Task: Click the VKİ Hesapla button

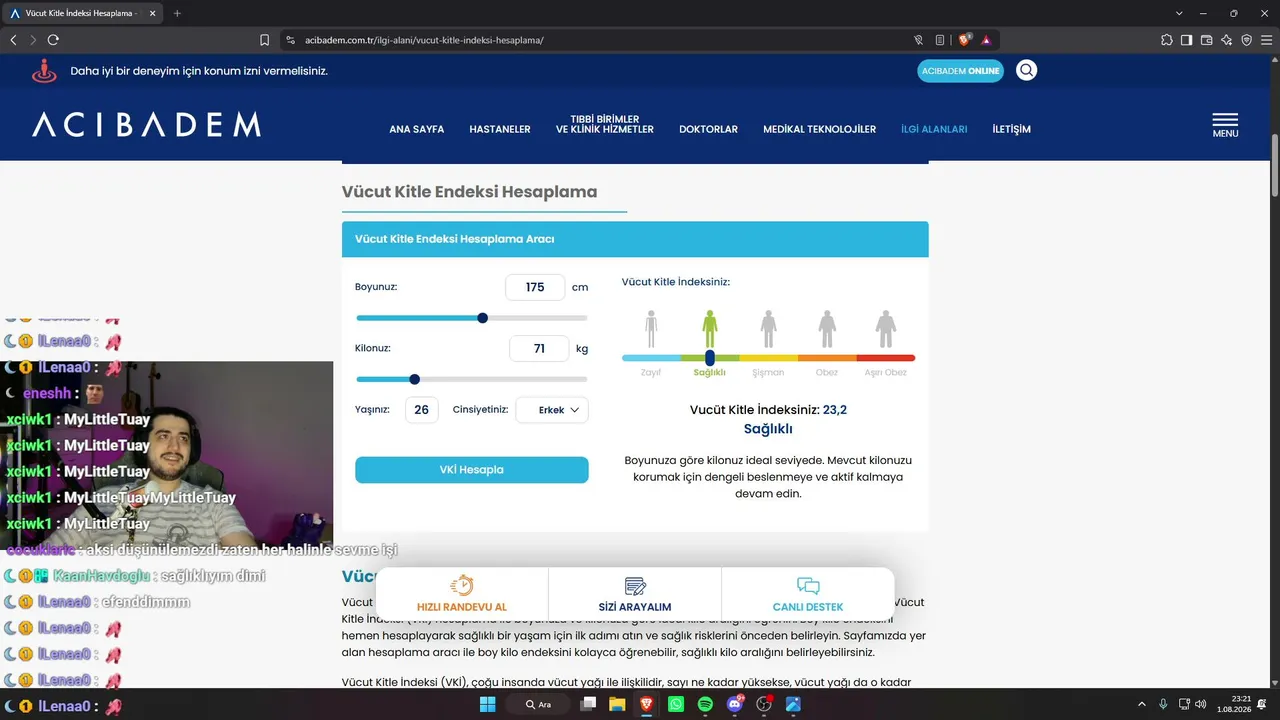Action: pyautogui.click(x=472, y=470)
